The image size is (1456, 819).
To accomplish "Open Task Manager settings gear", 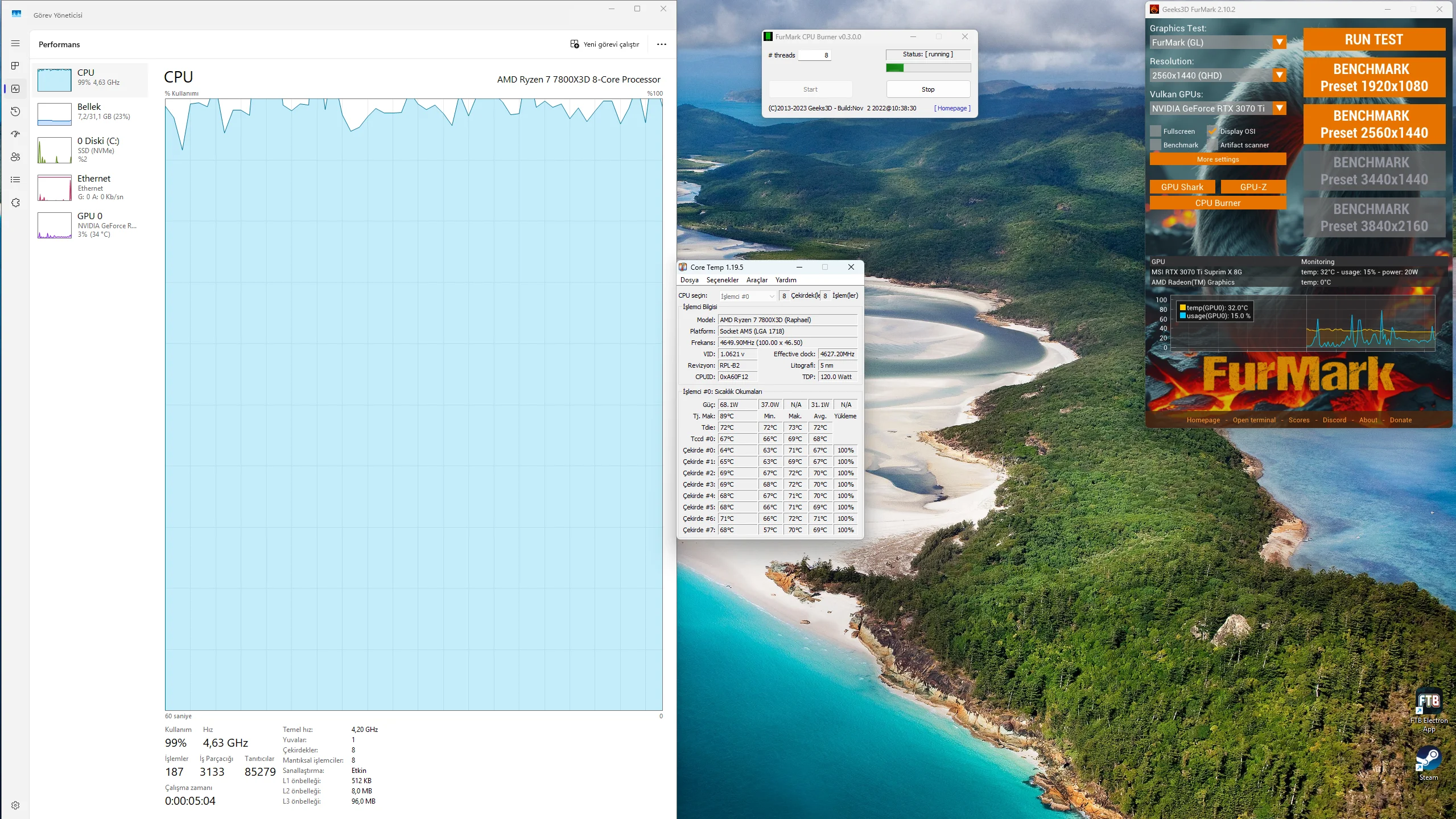I will pyautogui.click(x=15, y=805).
